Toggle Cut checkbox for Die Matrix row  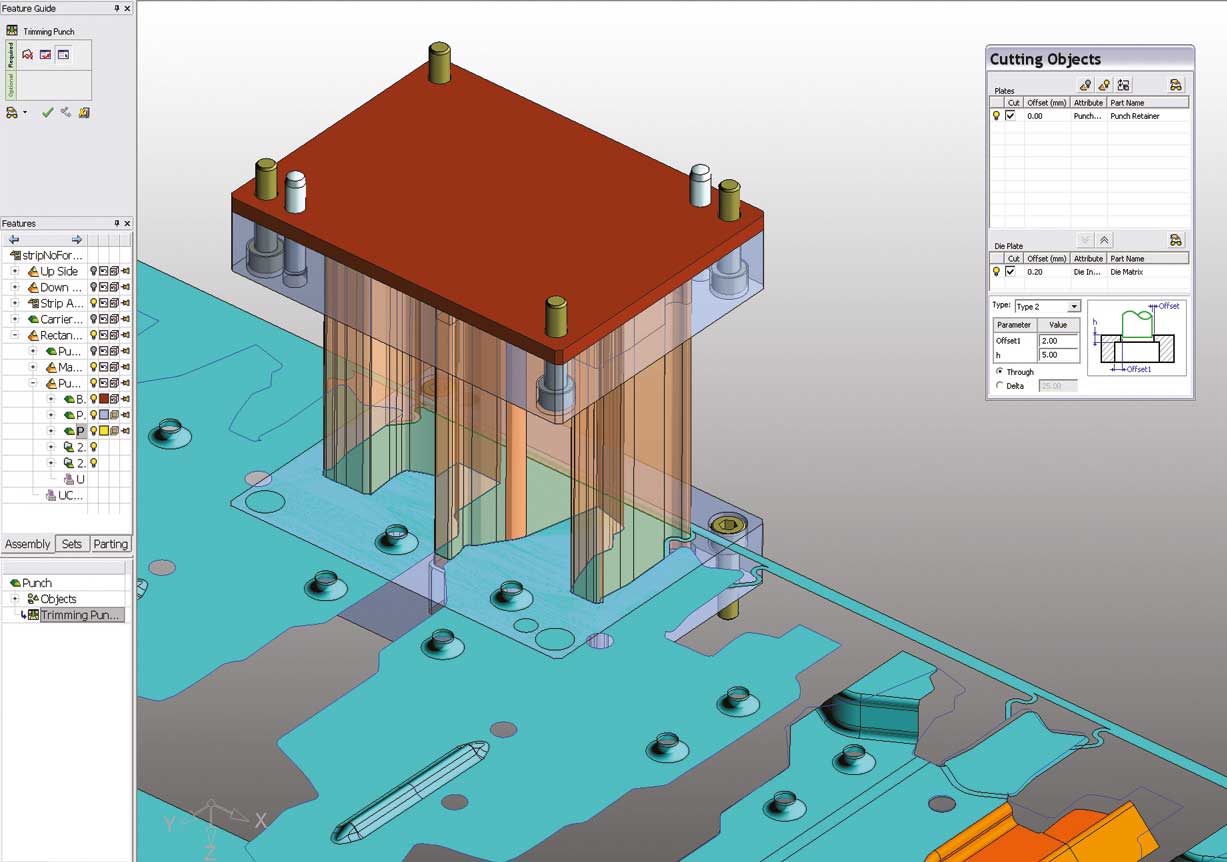pyautogui.click(x=1010, y=272)
